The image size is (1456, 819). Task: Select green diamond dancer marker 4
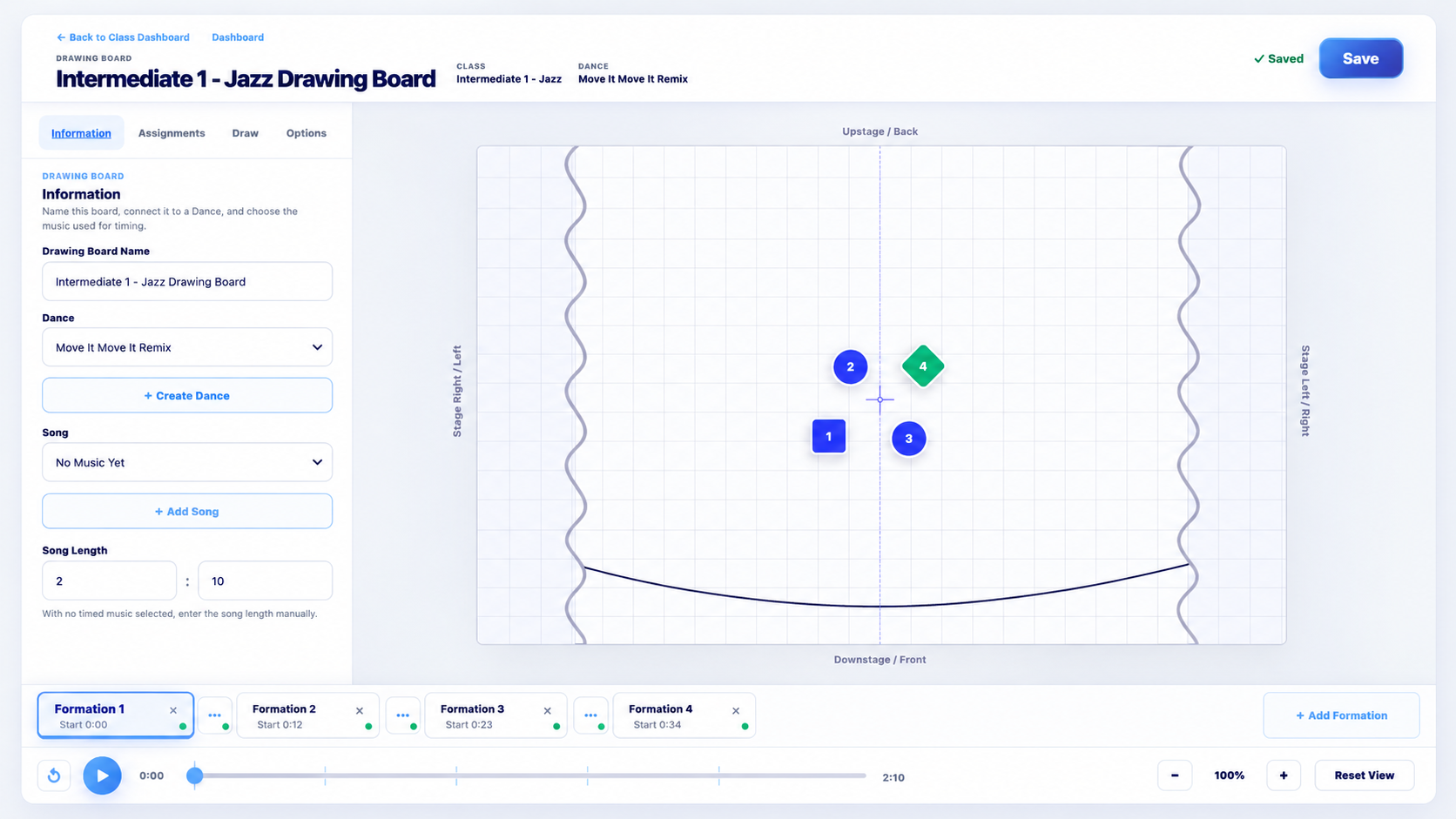pyautogui.click(x=923, y=366)
